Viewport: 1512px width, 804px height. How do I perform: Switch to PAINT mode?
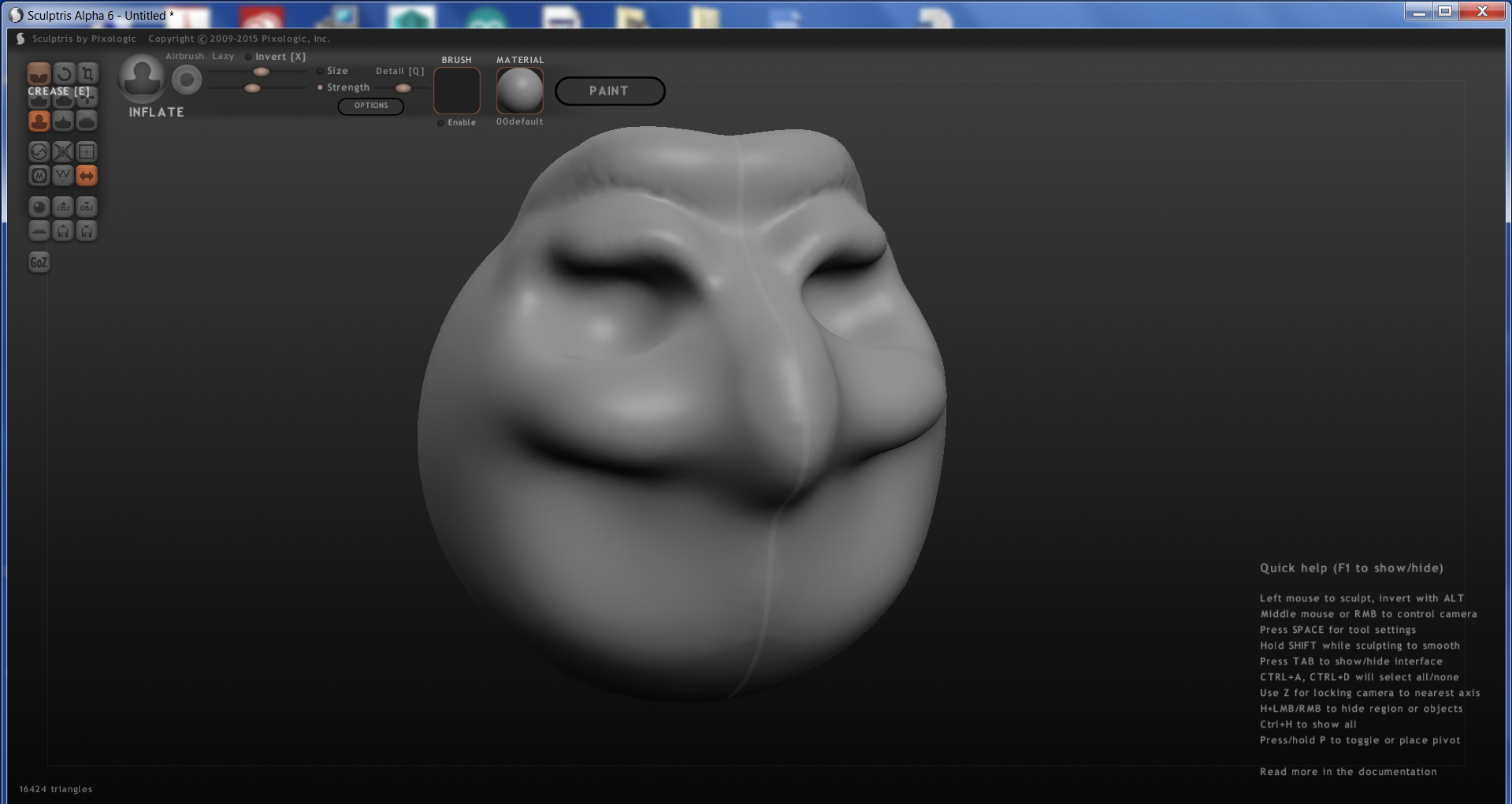coord(610,91)
